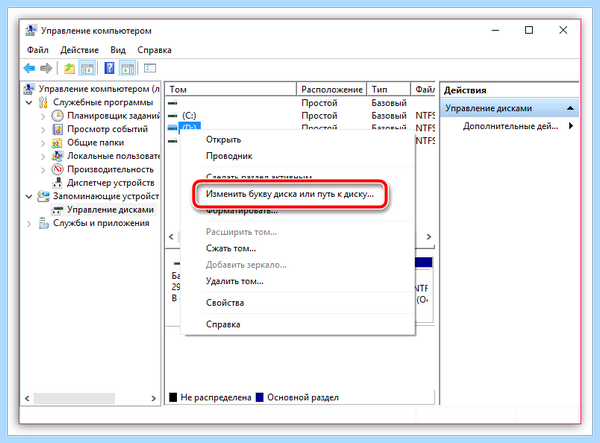This screenshot has height=443, width=600.
Task: Open the Справка menu in menu bar
Action: (x=154, y=50)
